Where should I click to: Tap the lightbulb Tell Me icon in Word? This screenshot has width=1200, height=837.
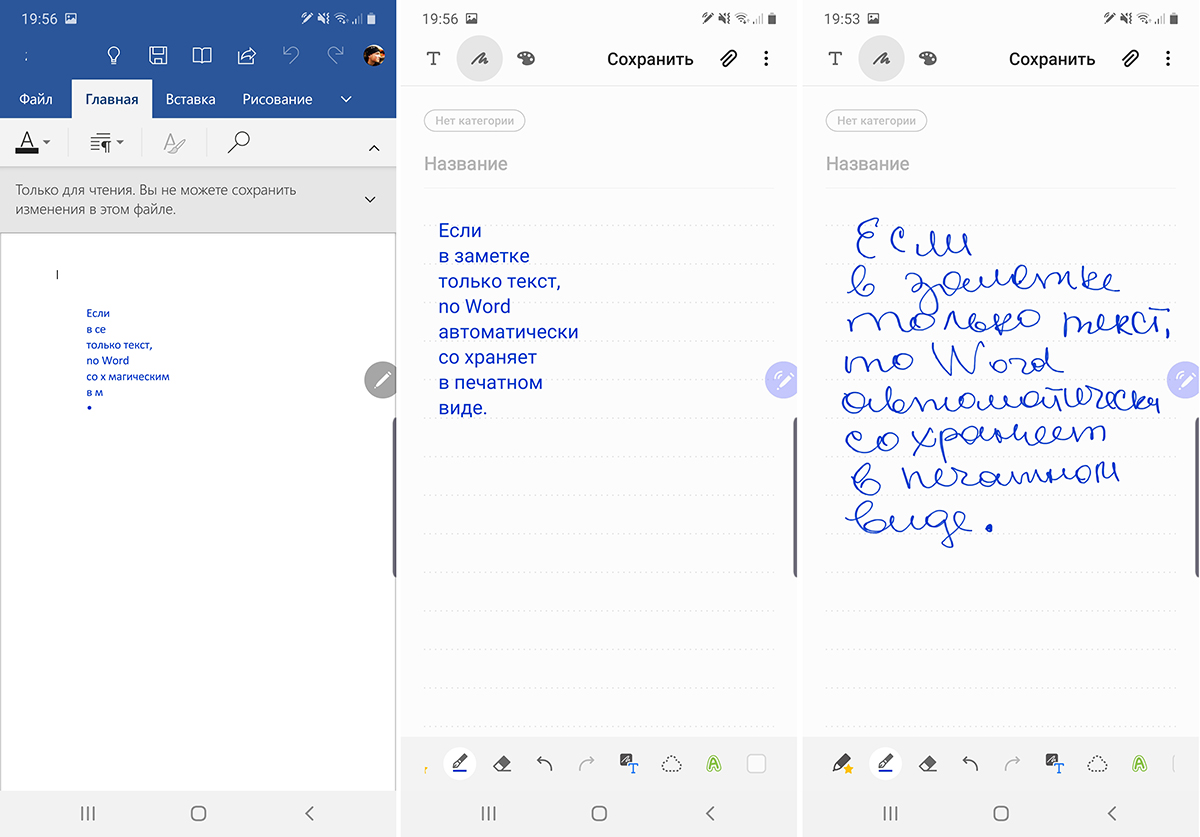pos(114,56)
